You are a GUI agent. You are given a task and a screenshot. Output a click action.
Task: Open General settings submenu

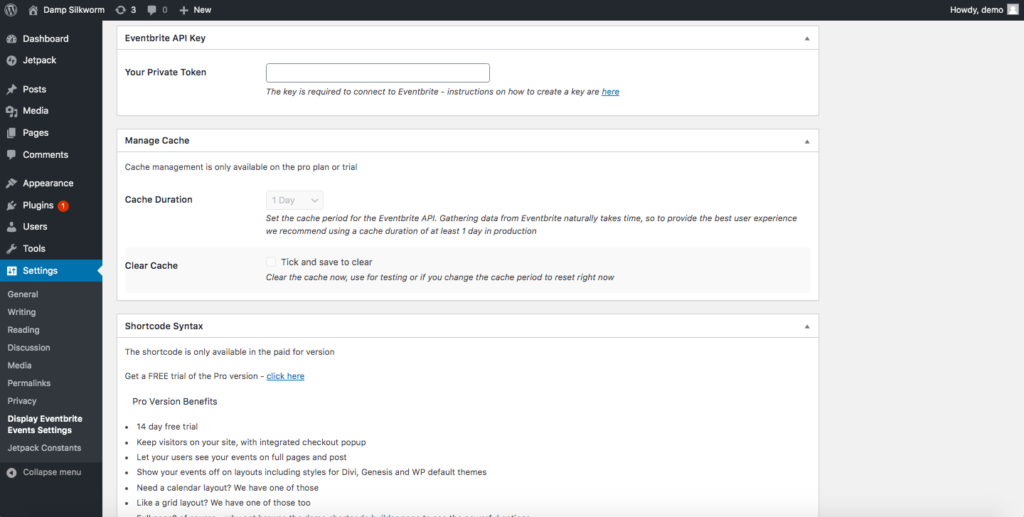[23, 294]
